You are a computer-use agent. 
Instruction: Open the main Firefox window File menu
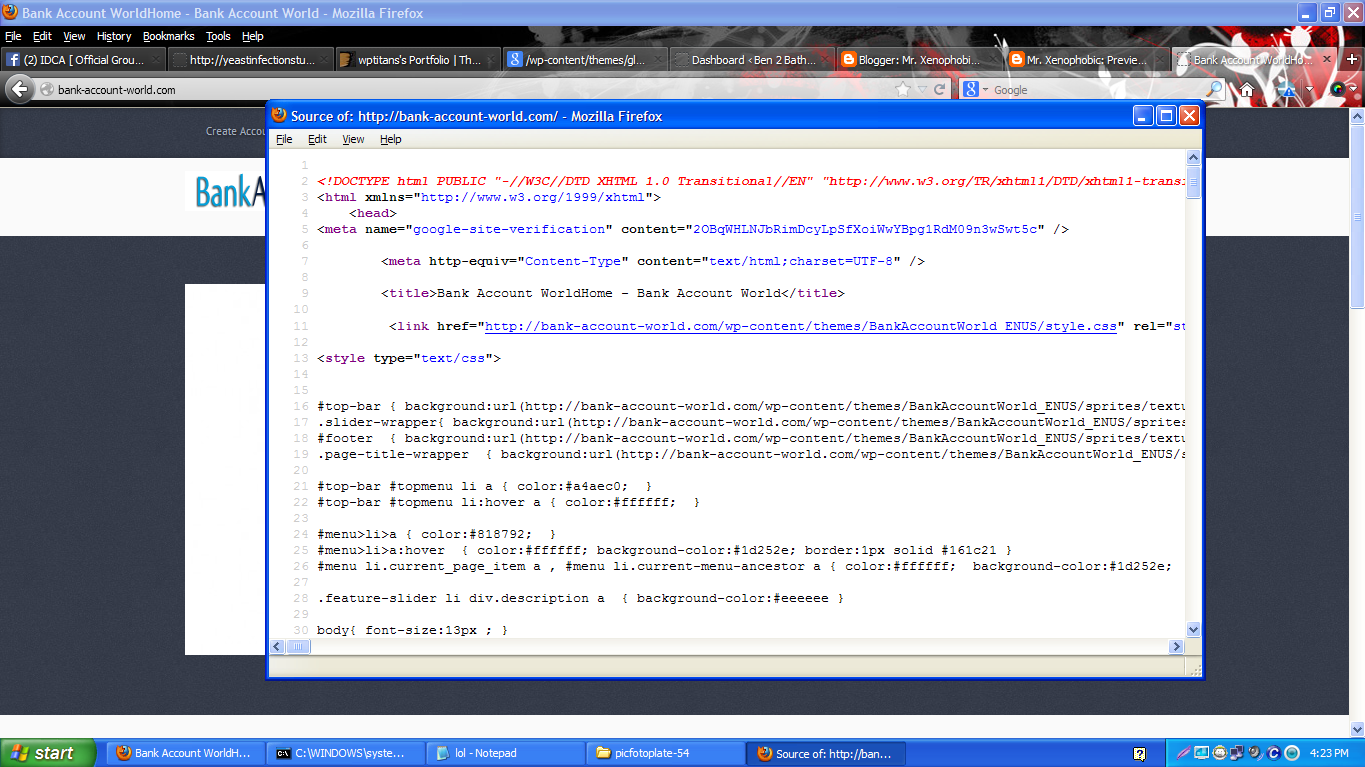13,36
